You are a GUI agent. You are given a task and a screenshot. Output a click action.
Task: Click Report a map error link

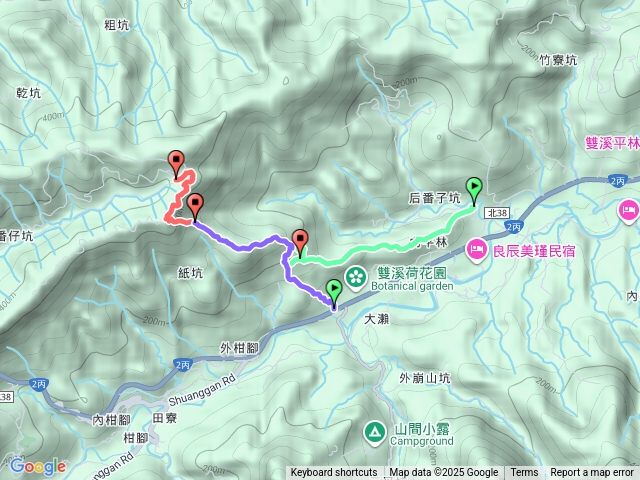[x=592, y=473]
